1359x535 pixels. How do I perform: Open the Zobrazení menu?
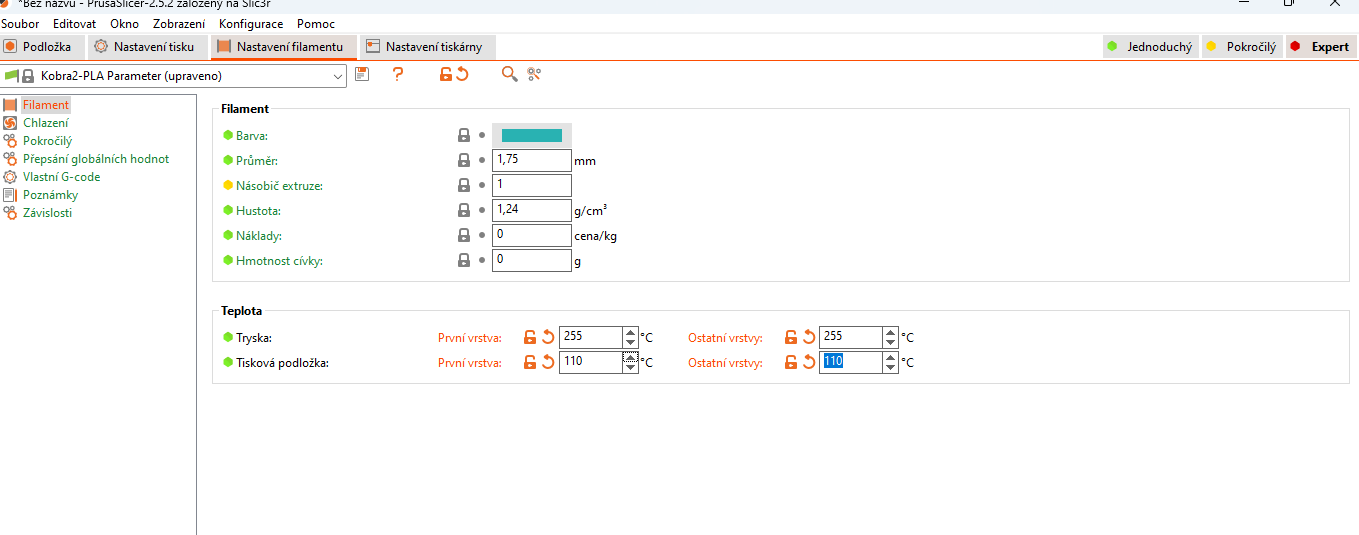pos(179,23)
